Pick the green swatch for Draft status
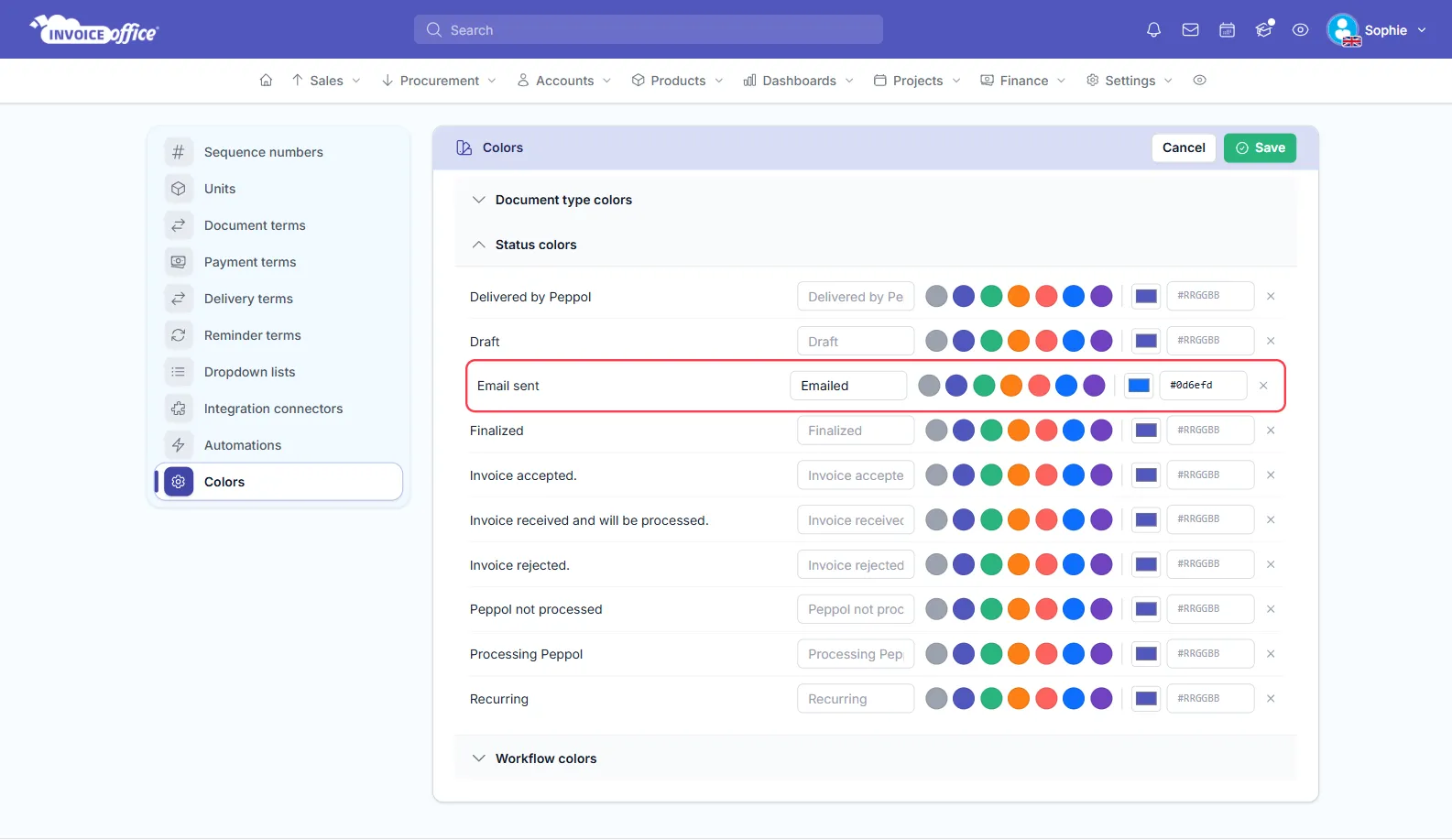The height and width of the screenshot is (840, 1452). 991,341
